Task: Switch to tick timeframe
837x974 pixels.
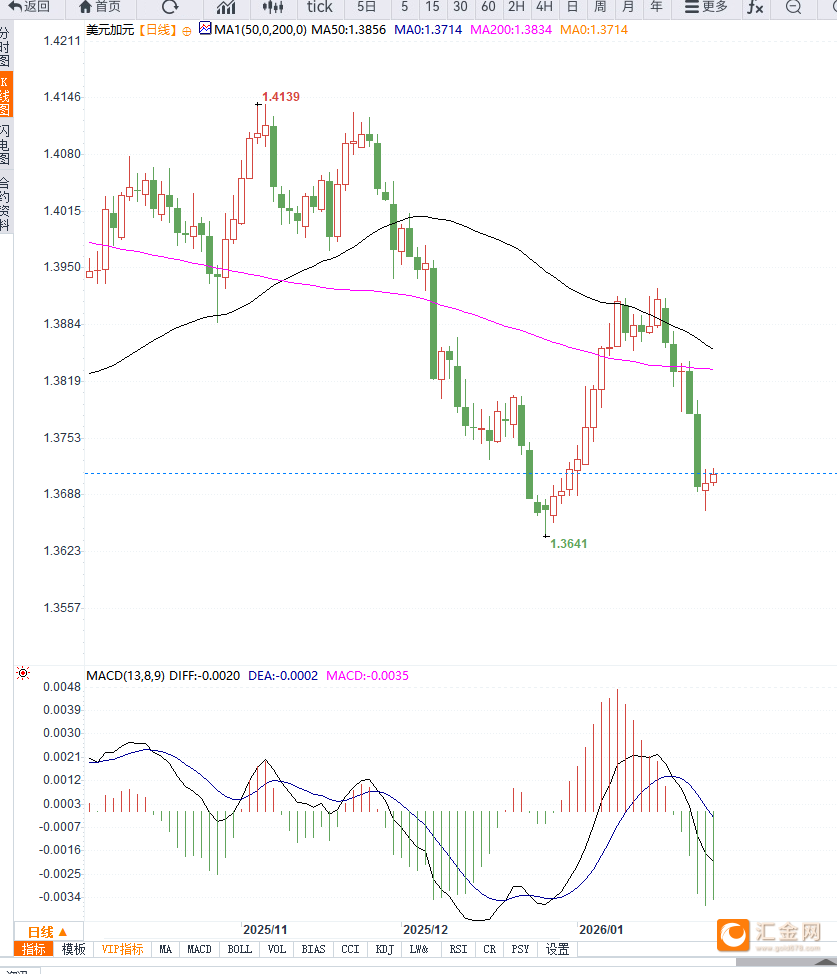Action: pyautogui.click(x=319, y=7)
